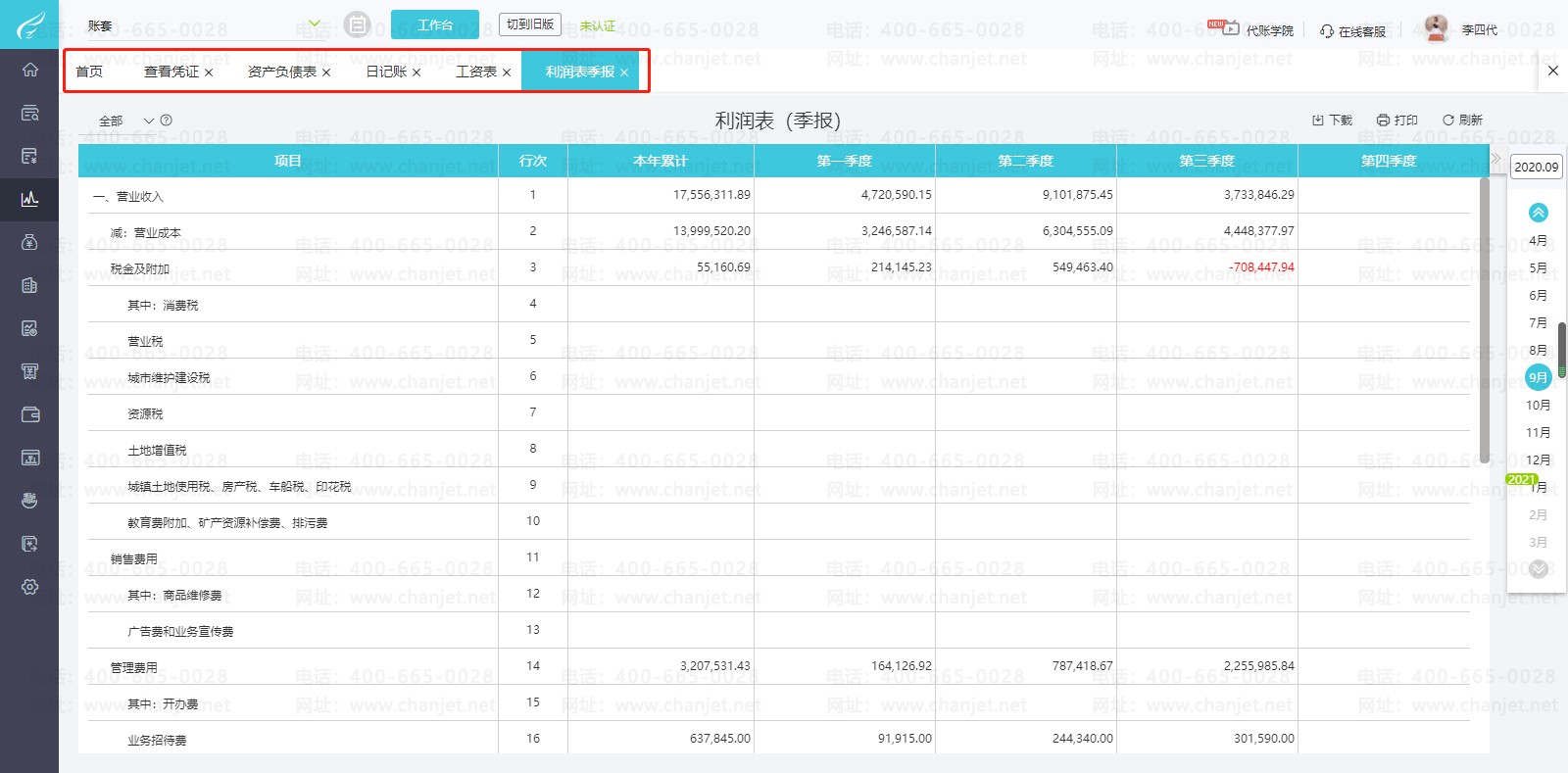The height and width of the screenshot is (773, 1568).
Task: Click the wallet icon in sidebar
Action: (x=29, y=414)
